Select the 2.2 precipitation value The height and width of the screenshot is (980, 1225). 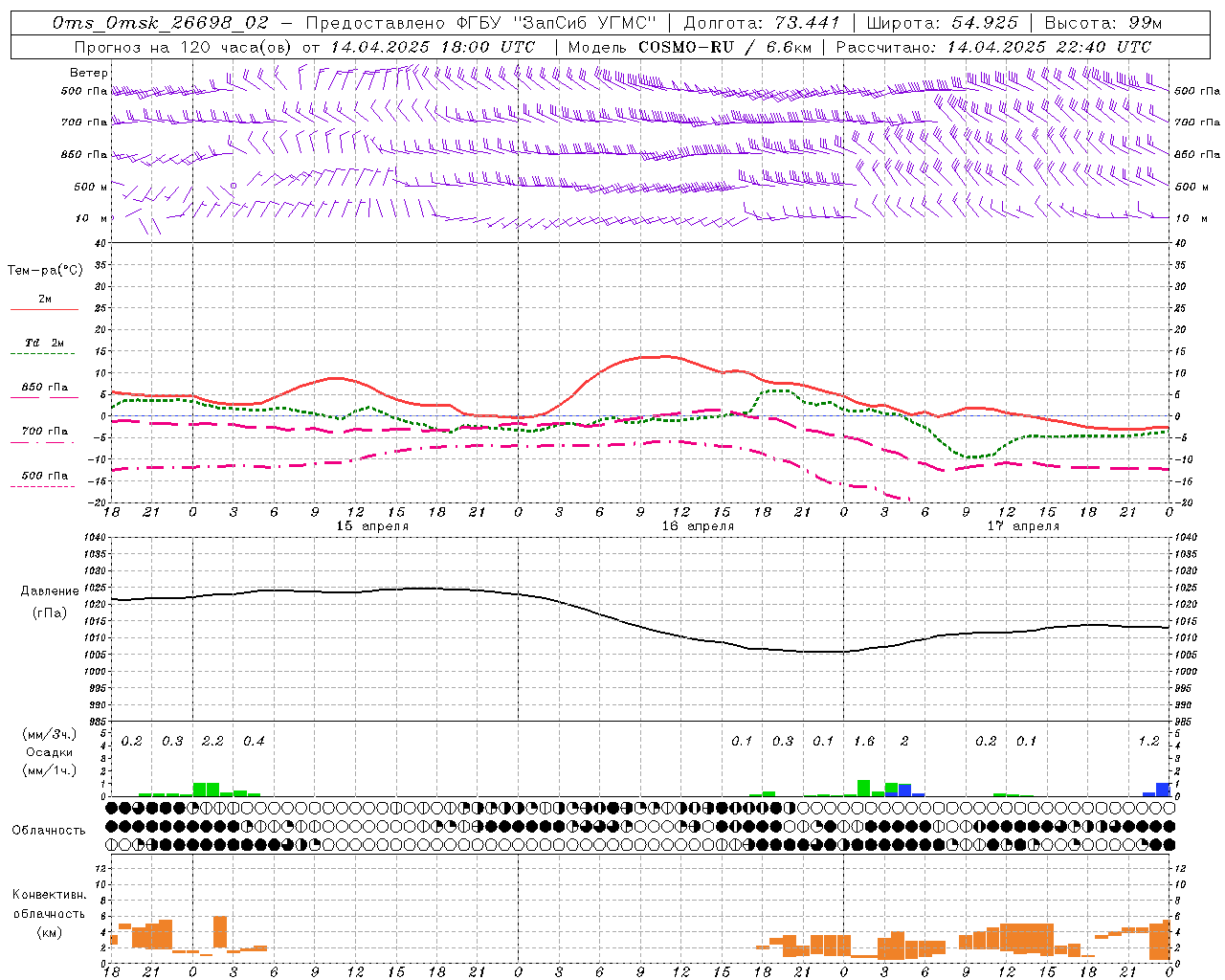212,742
